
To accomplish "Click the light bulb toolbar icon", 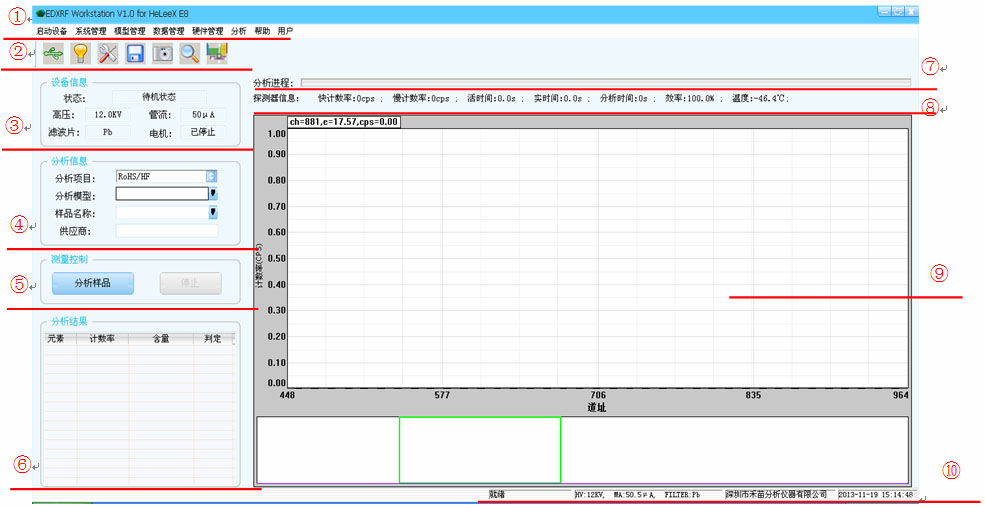I will point(81,54).
